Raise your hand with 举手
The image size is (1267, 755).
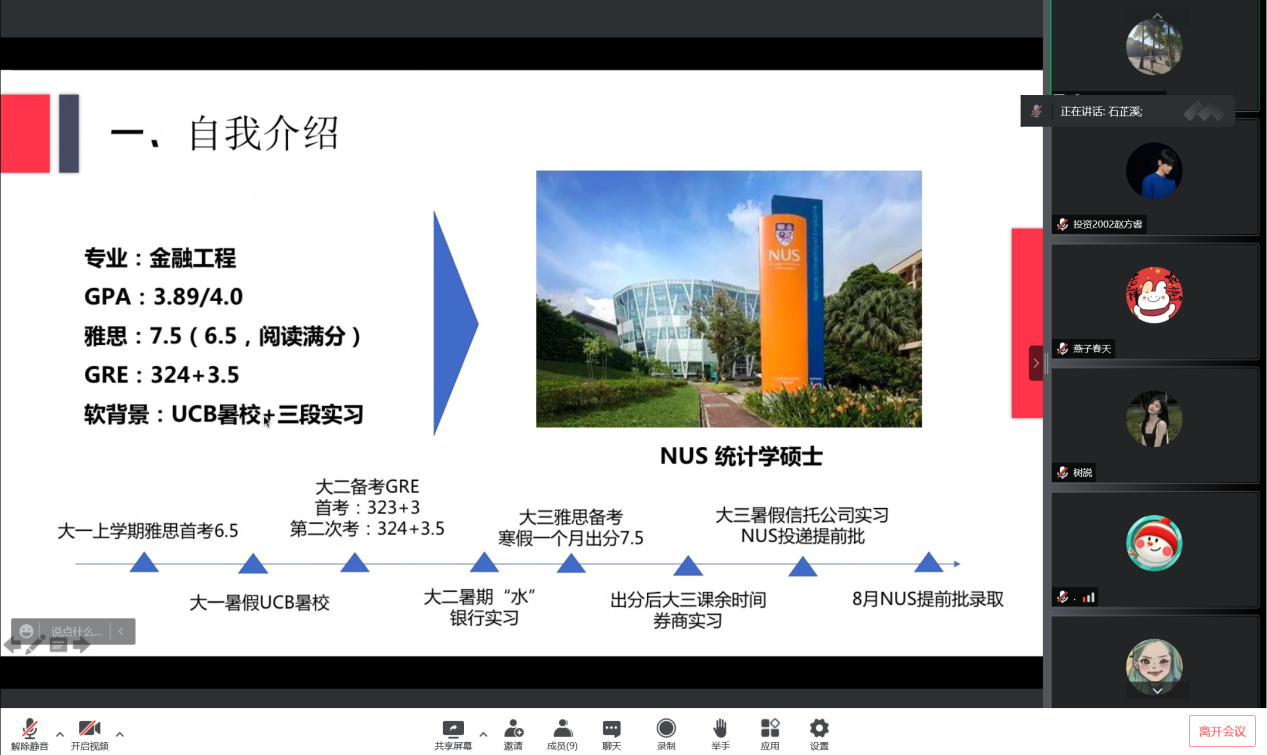[719, 734]
